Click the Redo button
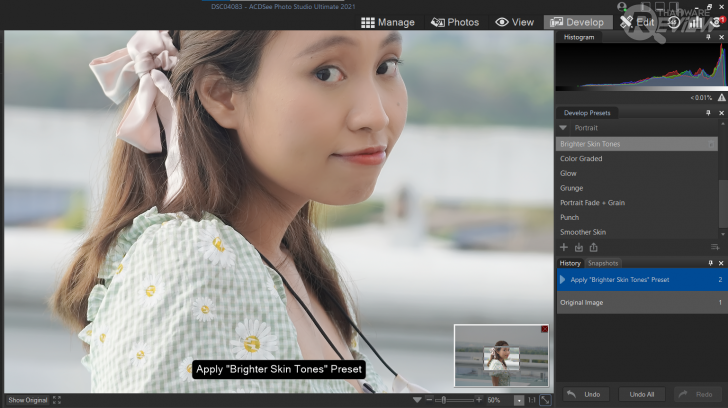The image size is (728, 408). point(696,394)
